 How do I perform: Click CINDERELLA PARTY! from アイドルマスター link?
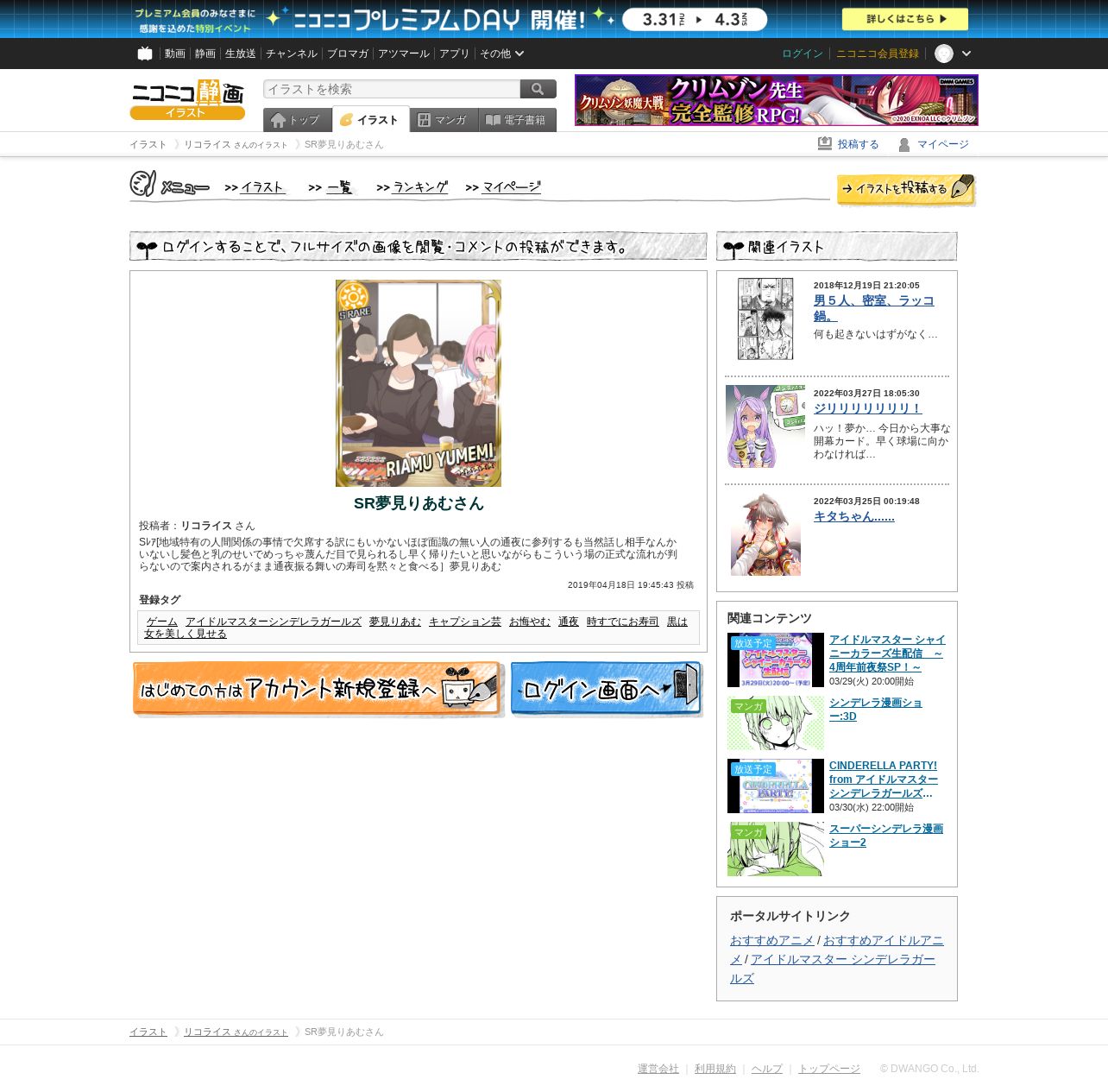(x=884, y=780)
